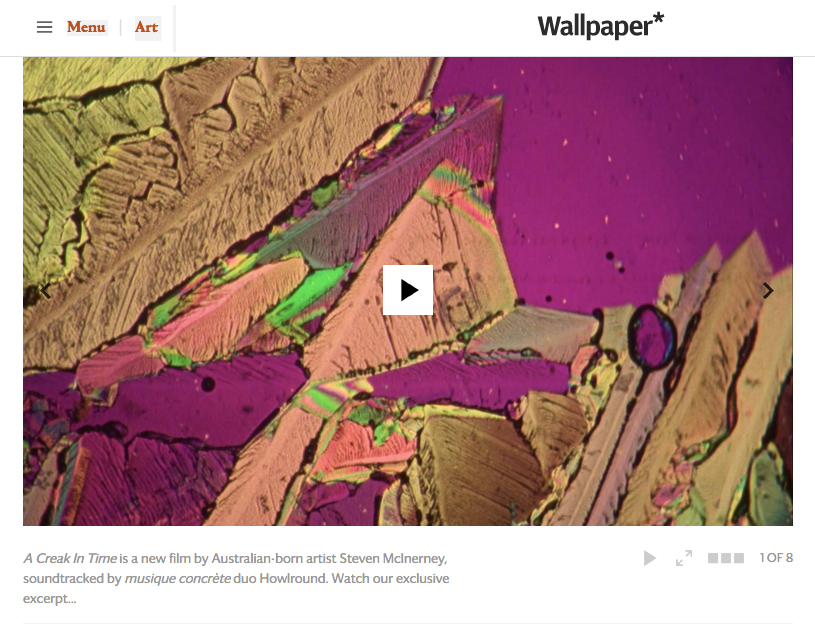815x627 pixels.
Task: Click the 1 OF 8 slide counter
Action: click(776, 558)
